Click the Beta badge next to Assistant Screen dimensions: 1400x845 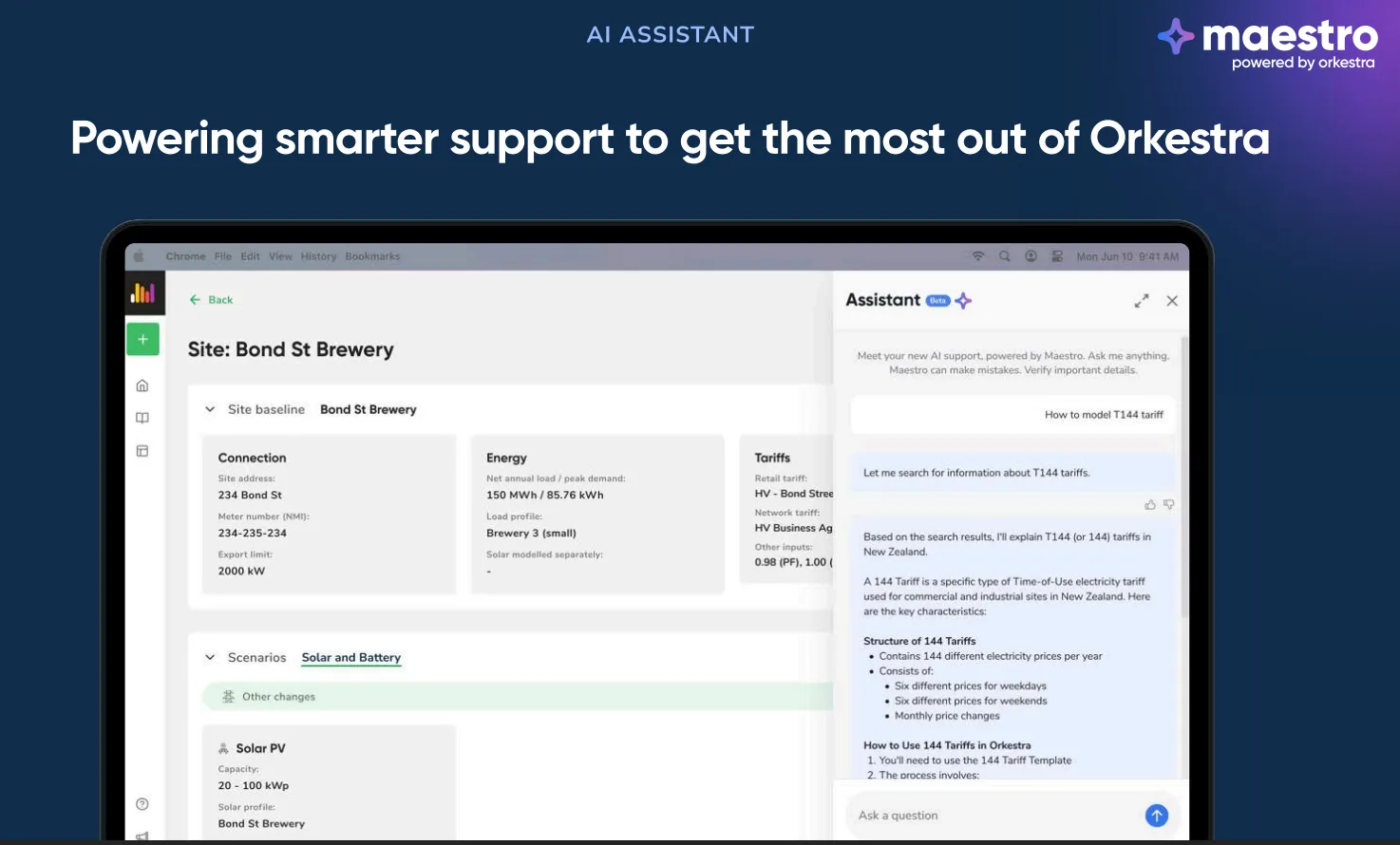938,301
